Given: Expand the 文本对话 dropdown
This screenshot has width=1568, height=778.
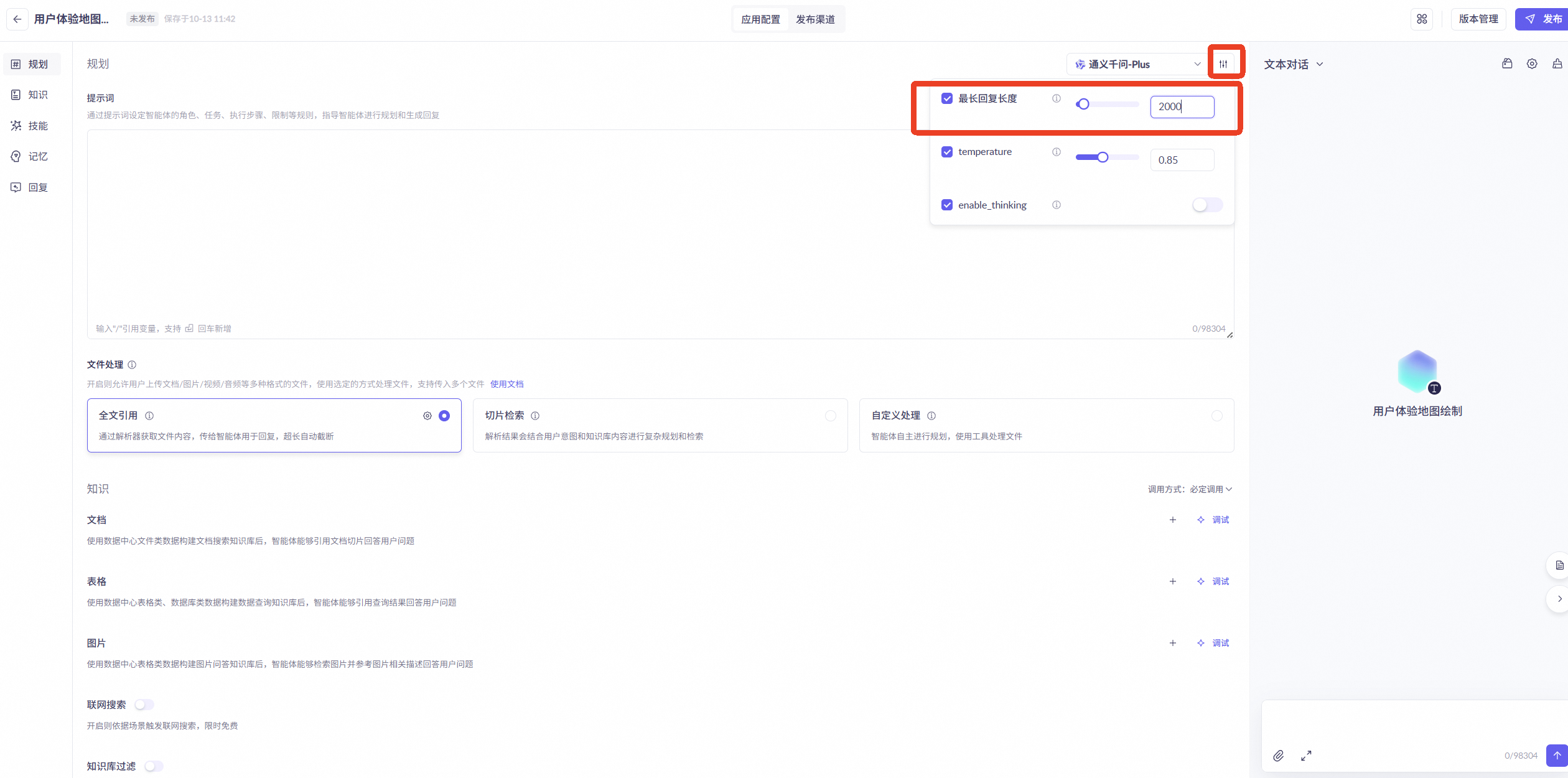Looking at the screenshot, I should click(1294, 64).
